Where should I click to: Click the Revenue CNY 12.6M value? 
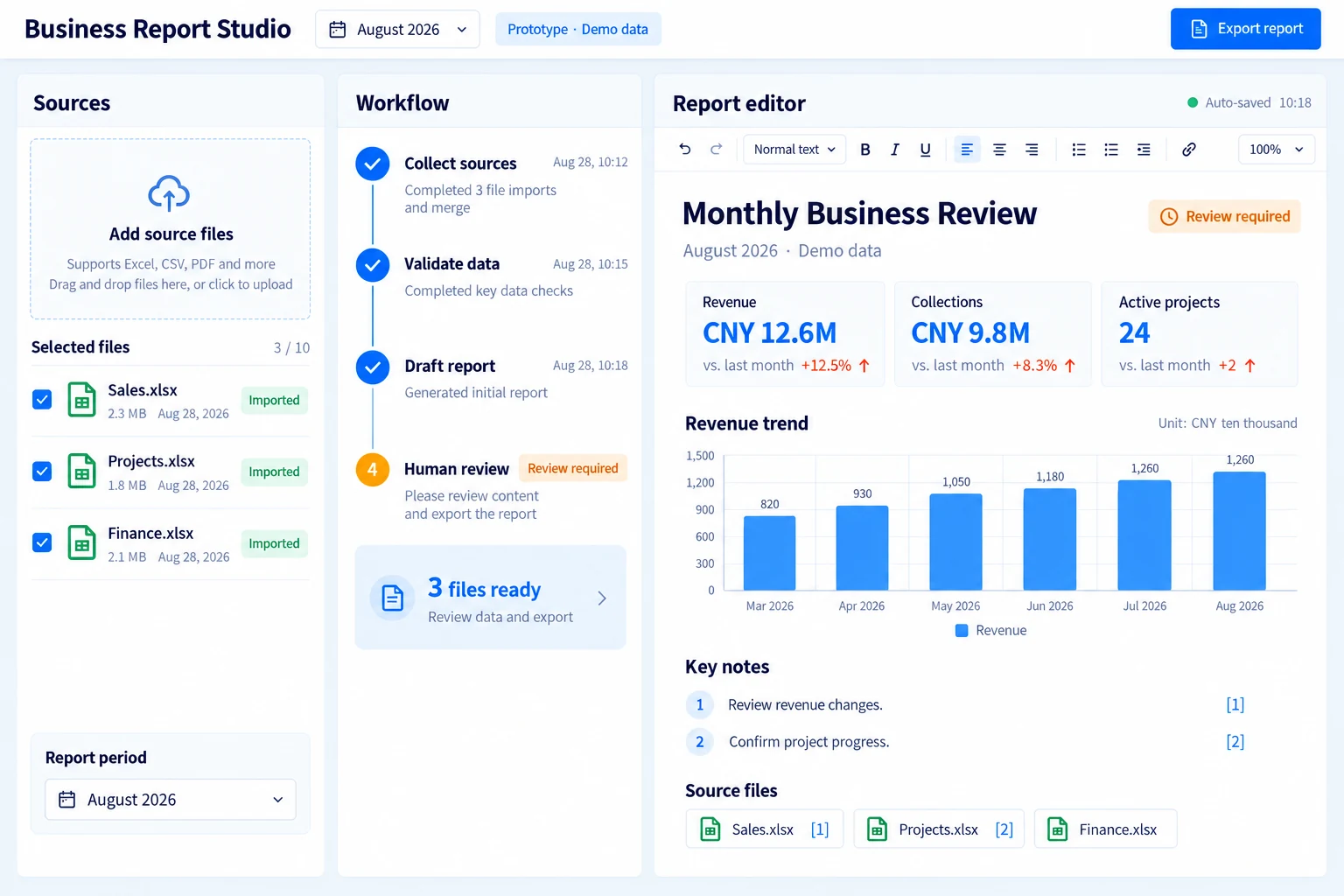coord(770,333)
